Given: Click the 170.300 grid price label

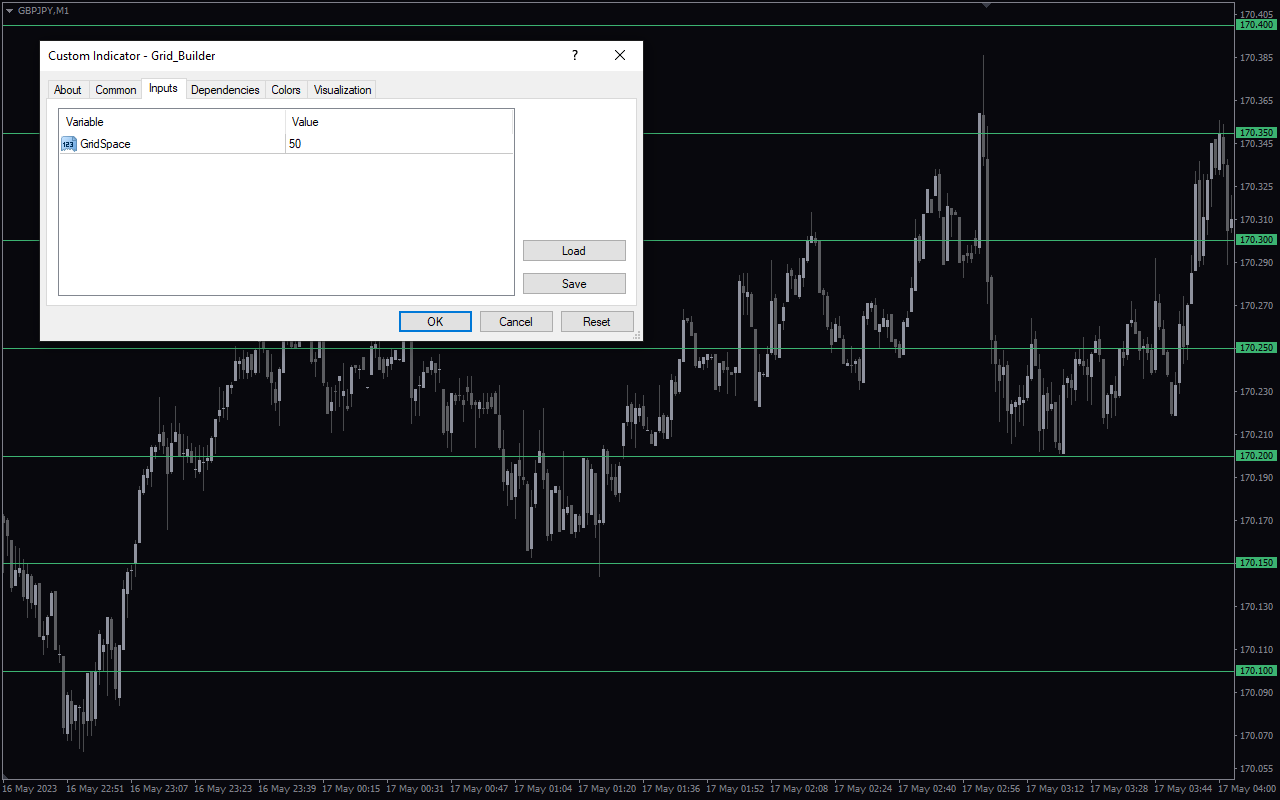Looking at the screenshot, I should point(1257,240).
